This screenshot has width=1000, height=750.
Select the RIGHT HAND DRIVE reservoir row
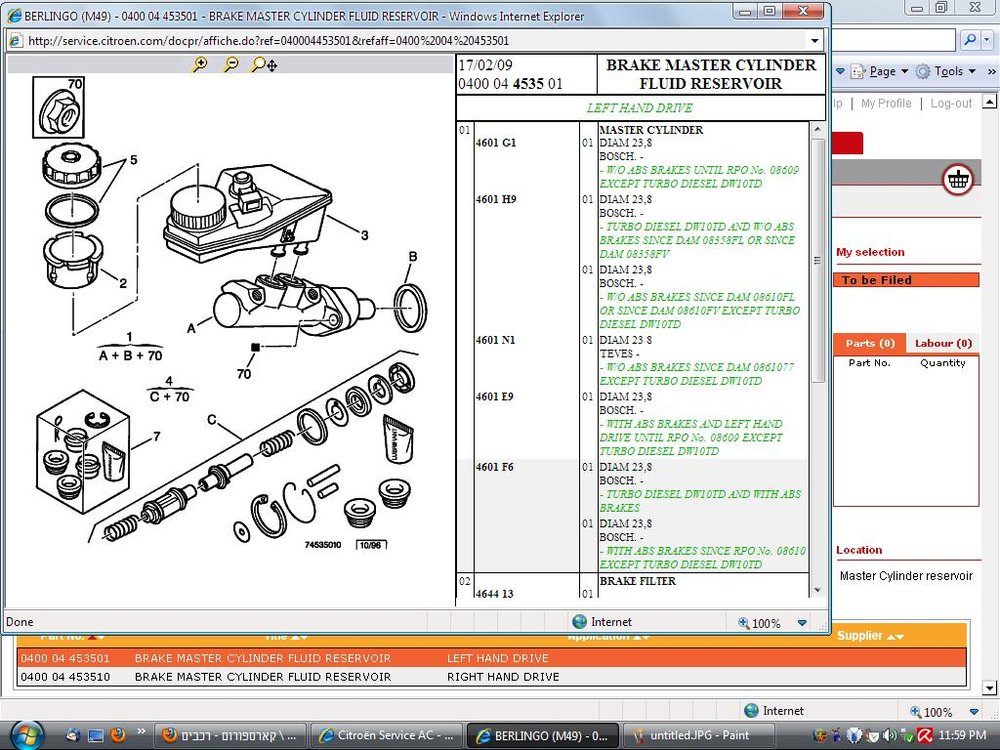[491, 677]
